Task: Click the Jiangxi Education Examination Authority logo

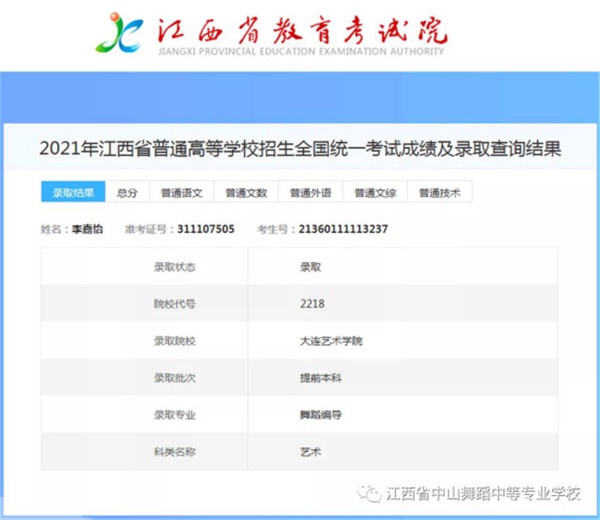Action: [120, 33]
